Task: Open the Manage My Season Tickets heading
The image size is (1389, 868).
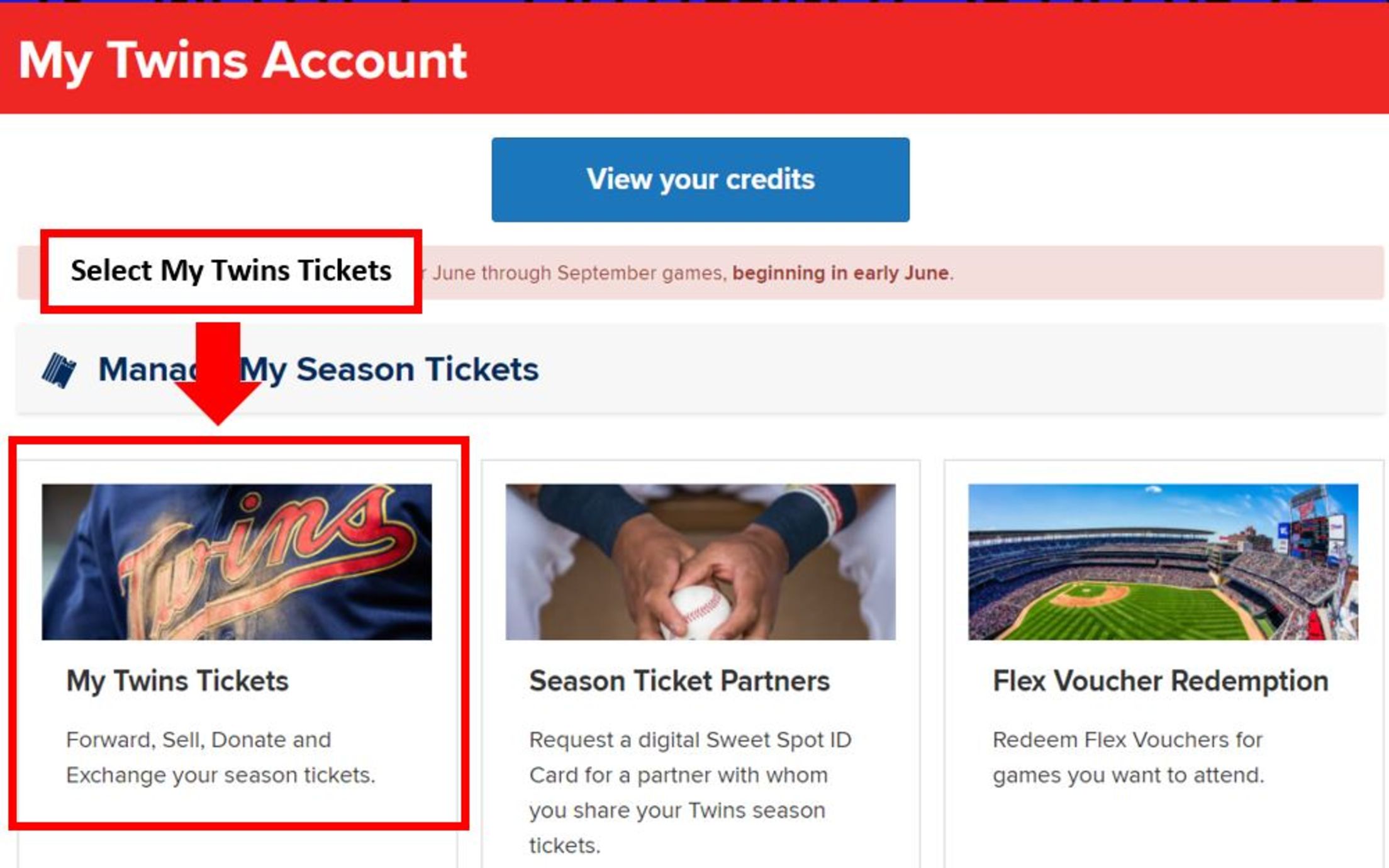Action: [x=318, y=369]
